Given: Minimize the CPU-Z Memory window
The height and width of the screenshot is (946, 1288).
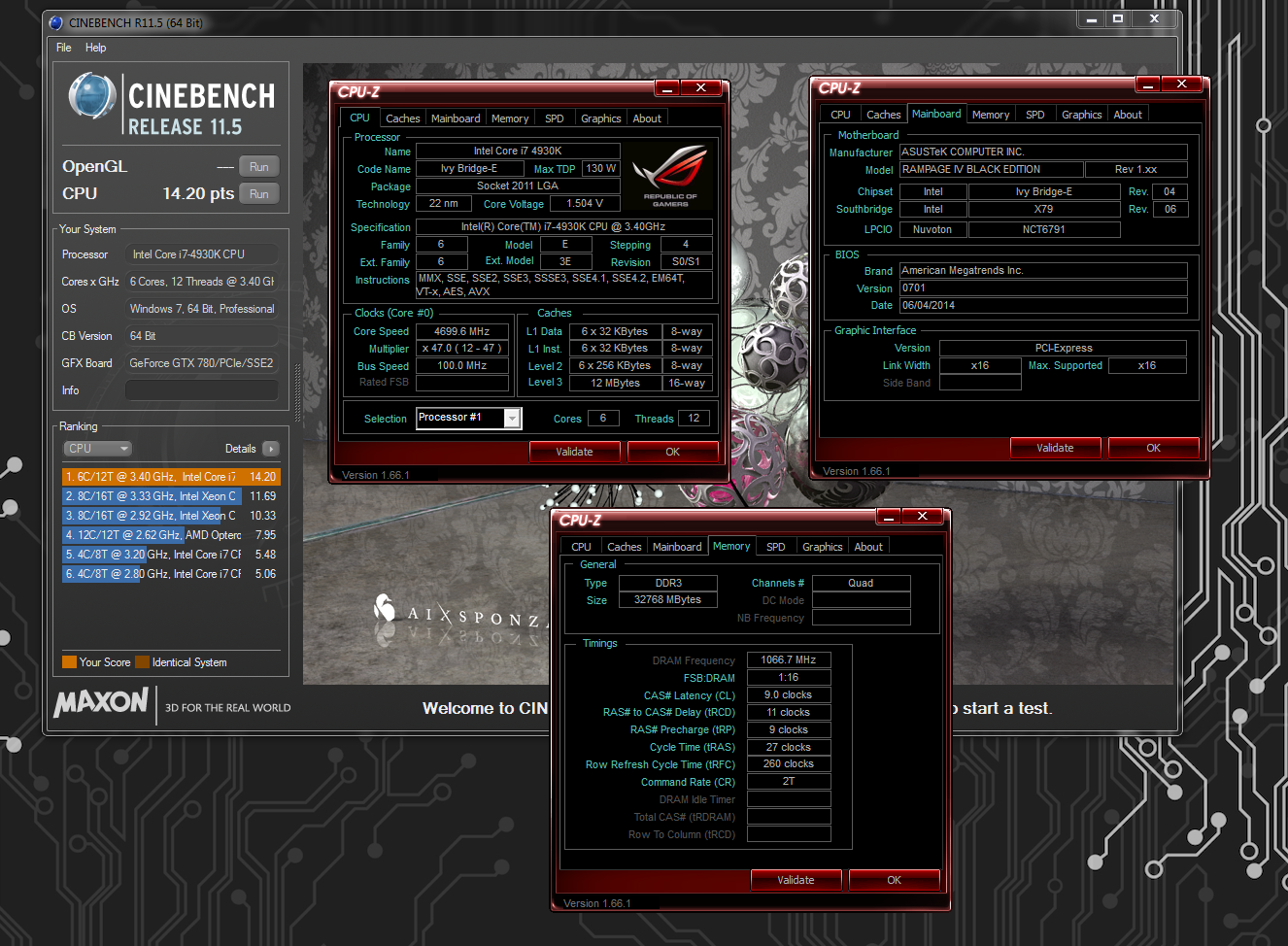Looking at the screenshot, I should click(889, 517).
